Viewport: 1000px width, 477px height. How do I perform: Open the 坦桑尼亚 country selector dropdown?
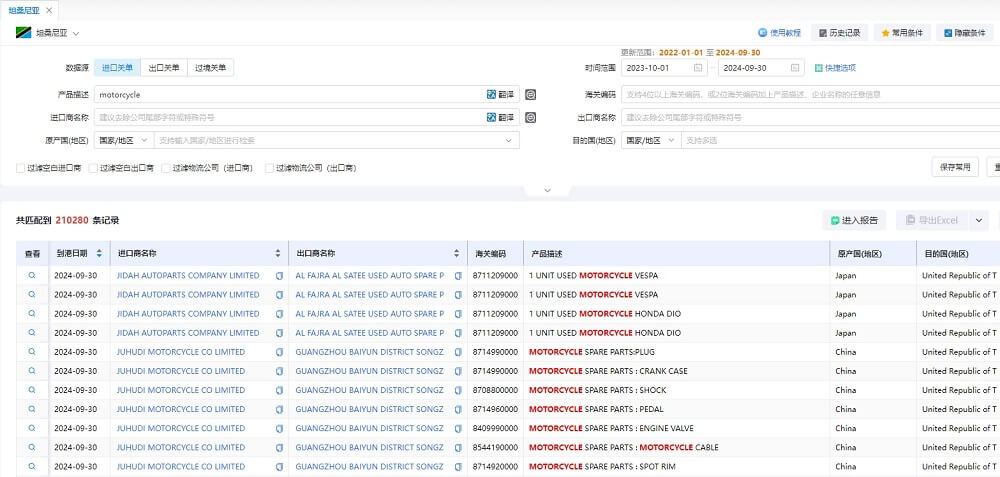[48, 33]
